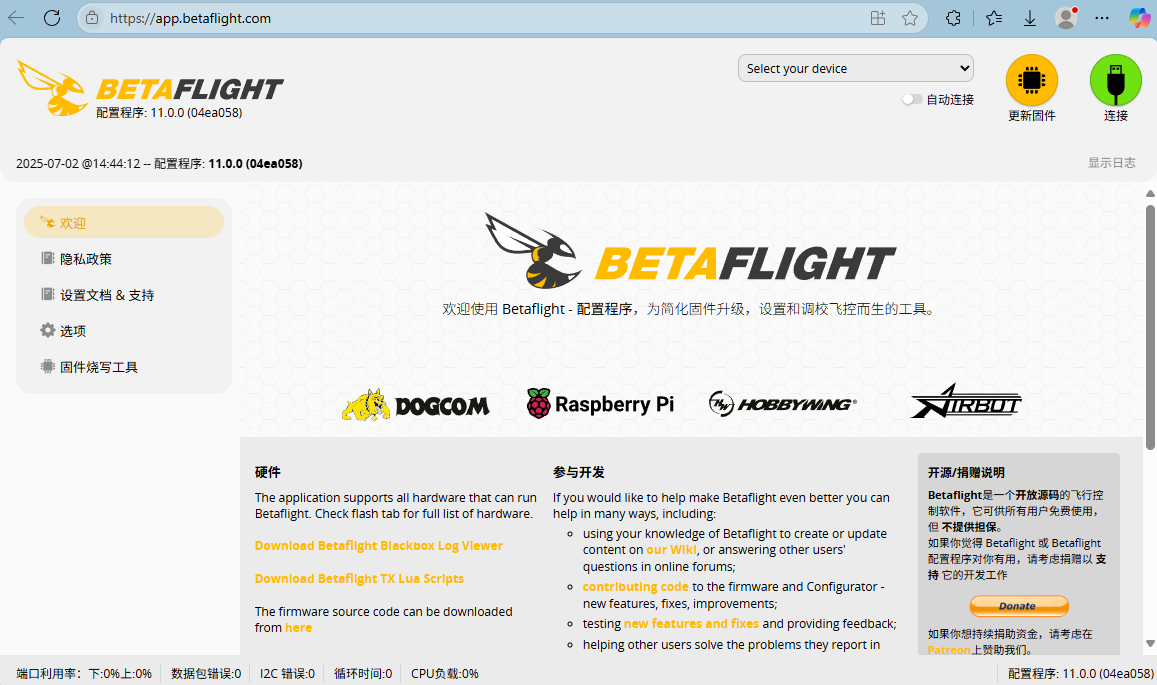Click the Raspberry Pi sponsor logo

[600, 404]
